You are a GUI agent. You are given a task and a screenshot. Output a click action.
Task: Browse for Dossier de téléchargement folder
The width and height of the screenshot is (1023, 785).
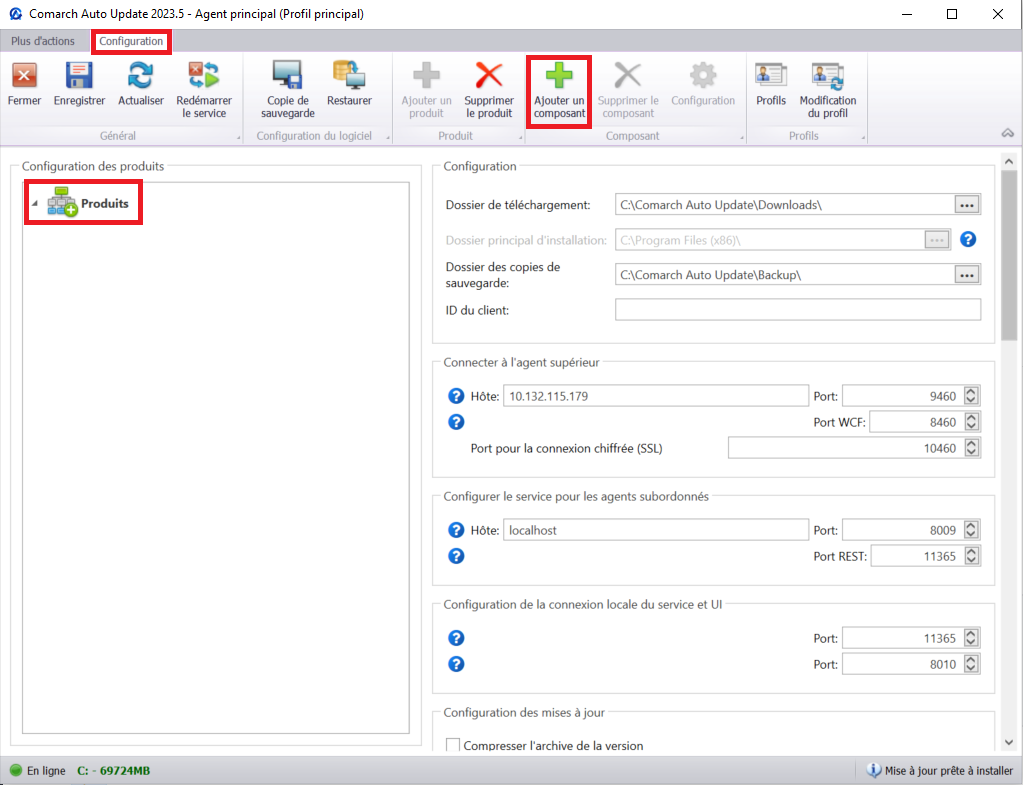[967, 205]
